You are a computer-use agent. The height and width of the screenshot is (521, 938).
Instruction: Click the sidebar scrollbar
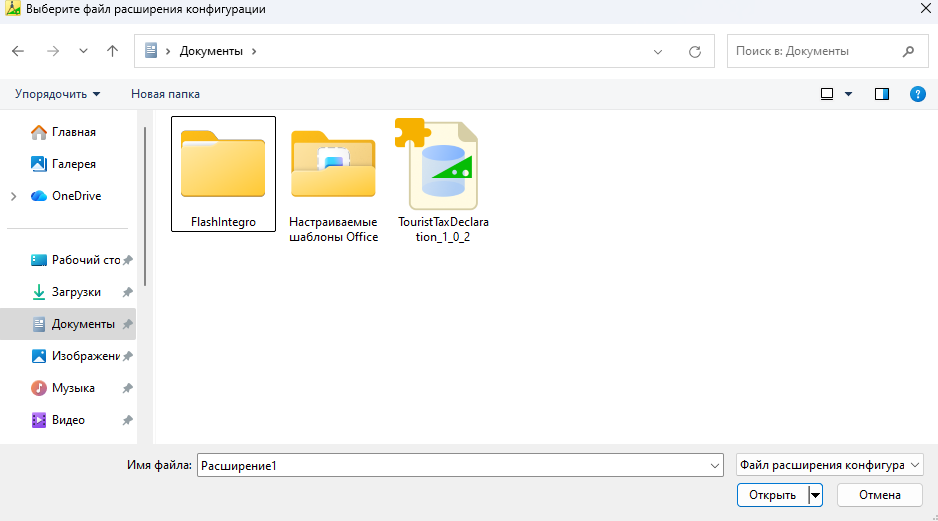click(x=145, y=206)
